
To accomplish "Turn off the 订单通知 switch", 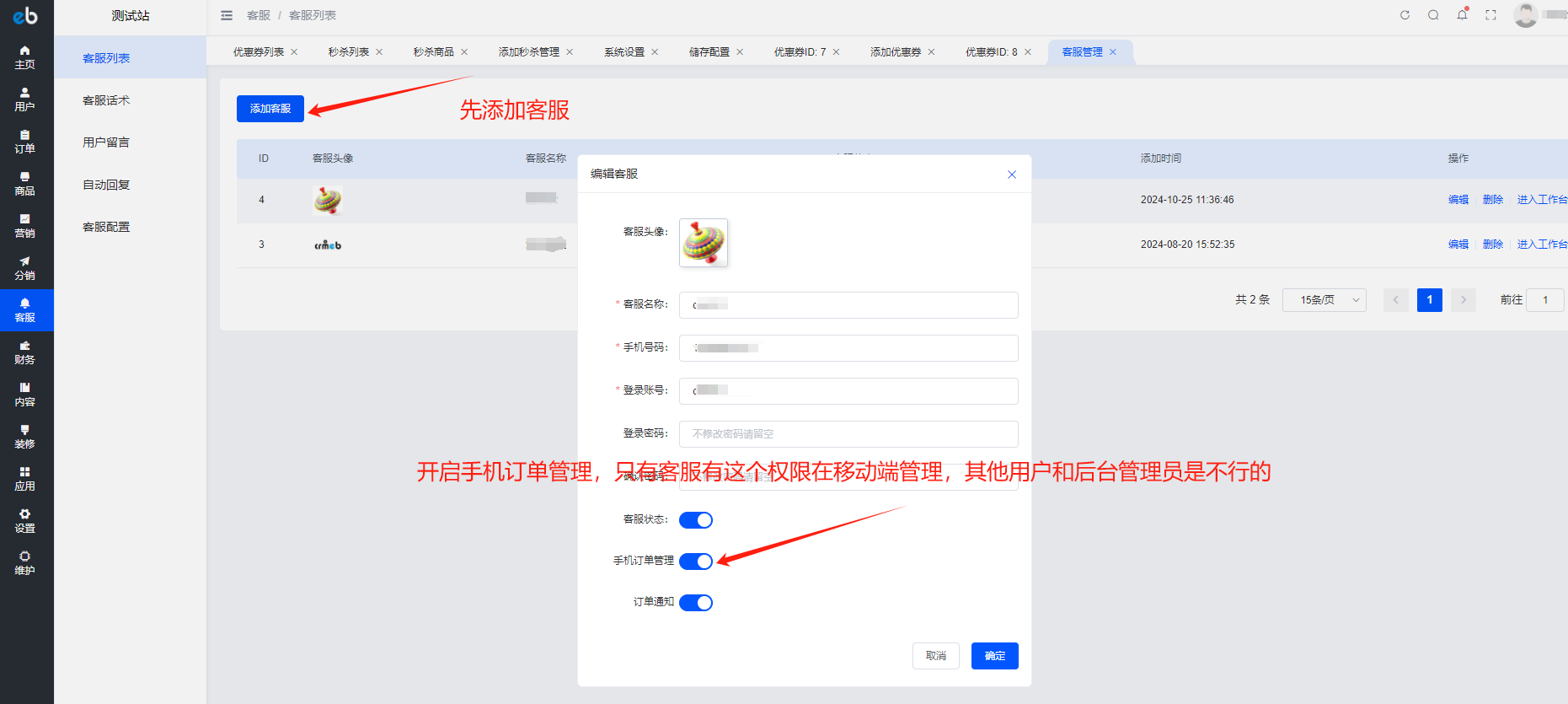I will [696, 603].
